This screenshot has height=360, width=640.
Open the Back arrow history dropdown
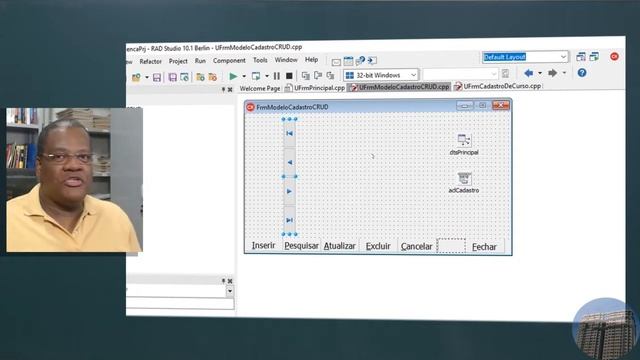pyautogui.click(x=540, y=73)
